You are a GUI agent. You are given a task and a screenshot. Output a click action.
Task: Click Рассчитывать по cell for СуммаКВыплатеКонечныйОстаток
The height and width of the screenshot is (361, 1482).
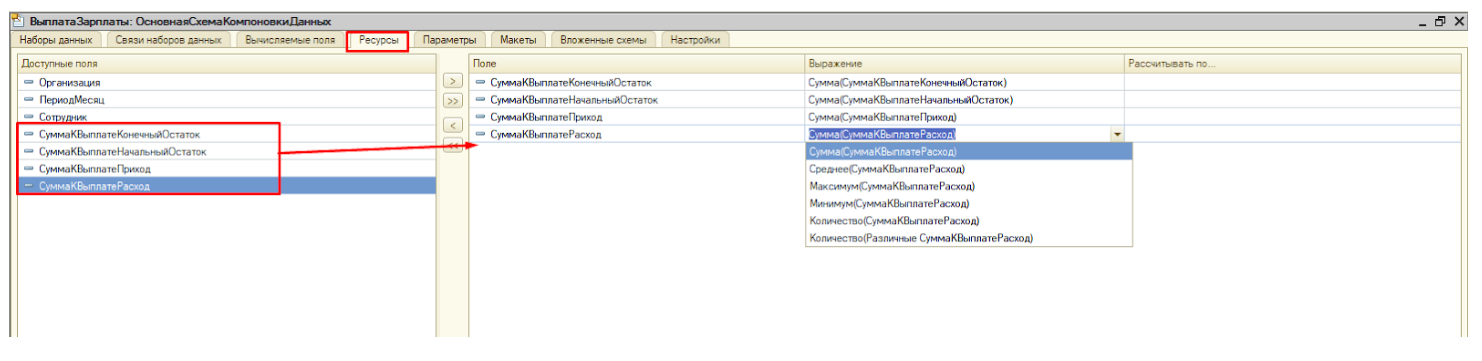[1296, 82]
